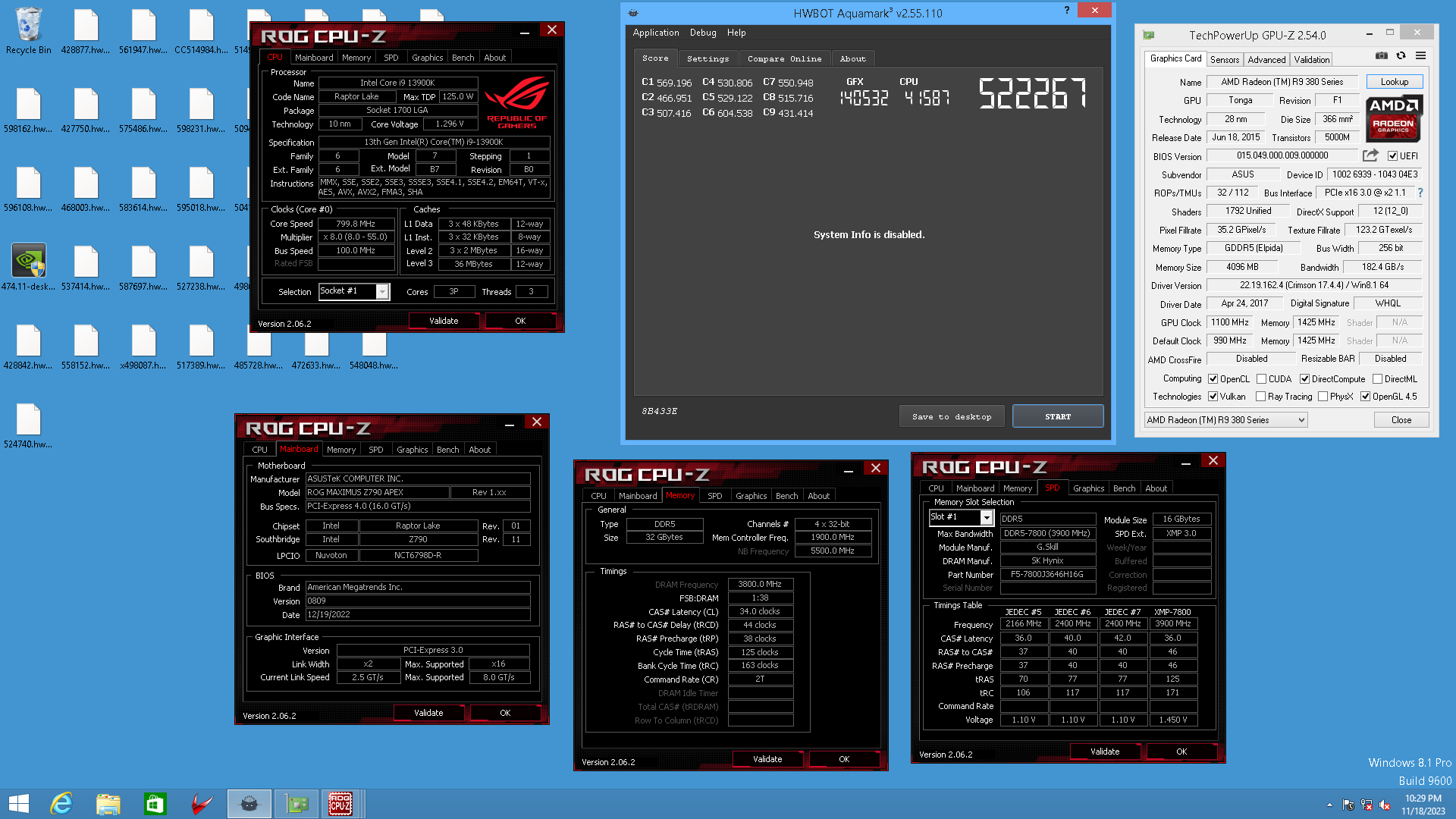The image size is (1456, 819).
Task: Click OK in the Memory CPU-Z window
Action: [844, 759]
